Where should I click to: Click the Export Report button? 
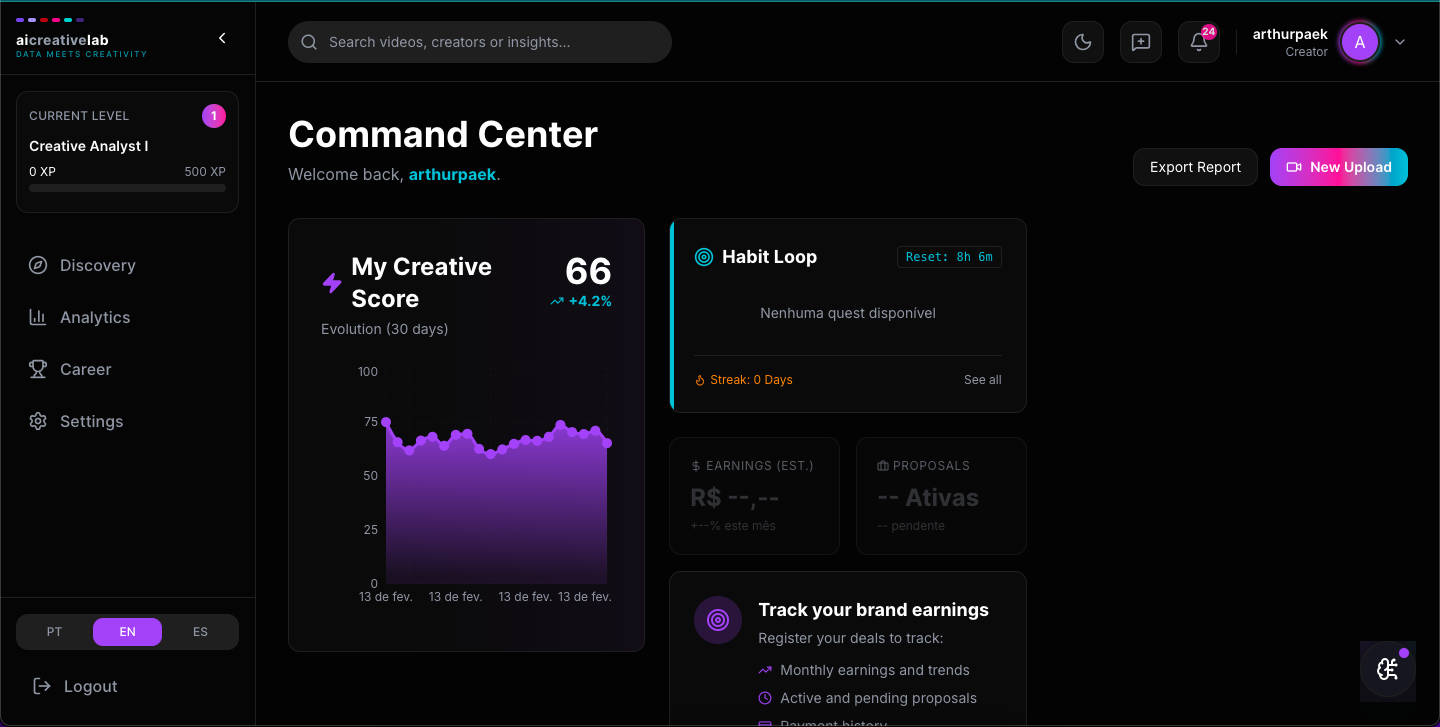coord(1195,167)
